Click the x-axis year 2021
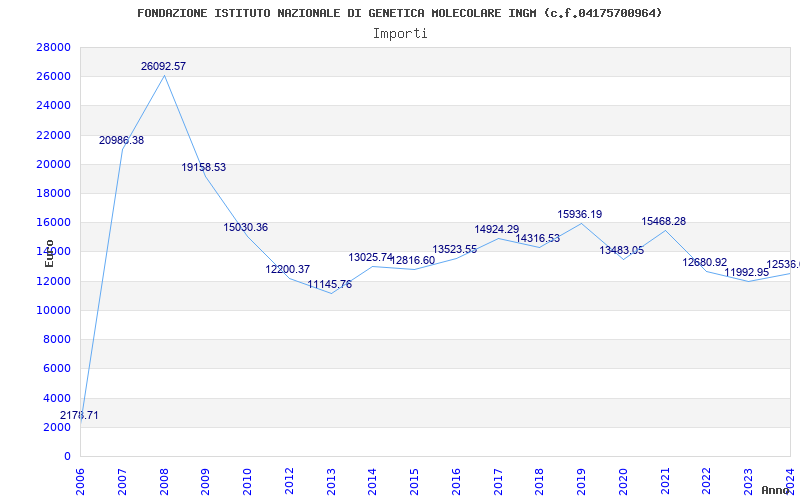The image size is (800, 500). tap(665, 482)
